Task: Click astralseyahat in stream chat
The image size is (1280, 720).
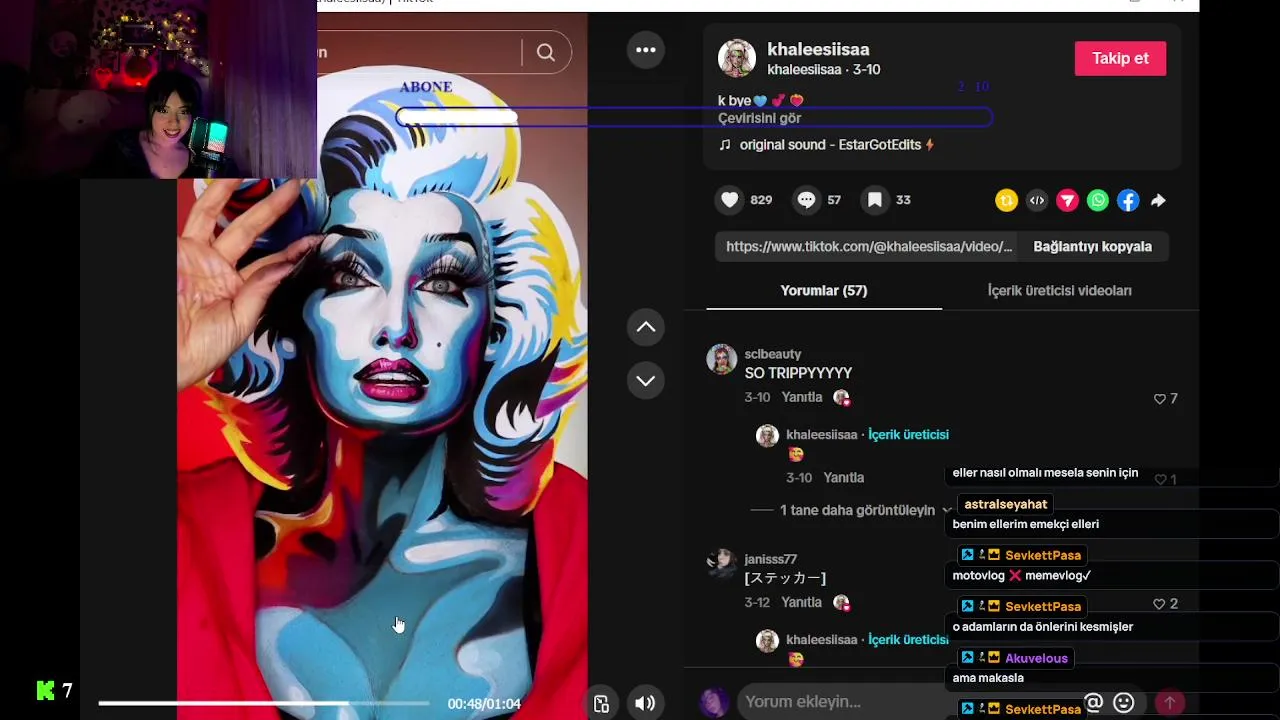Action: pyautogui.click(x=1006, y=504)
